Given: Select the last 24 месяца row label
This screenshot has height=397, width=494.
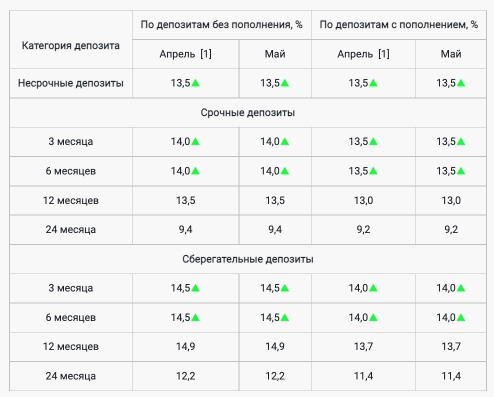Looking at the screenshot, I should (71, 376).
